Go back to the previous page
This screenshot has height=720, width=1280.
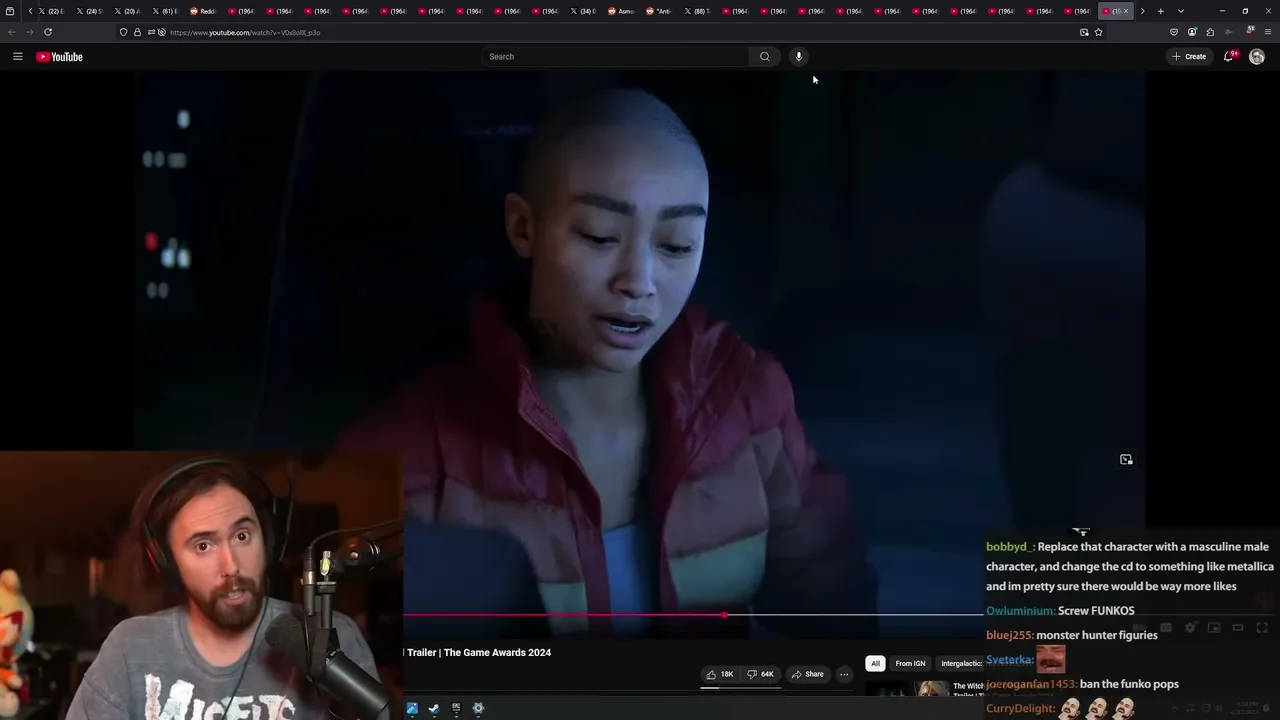(x=12, y=32)
